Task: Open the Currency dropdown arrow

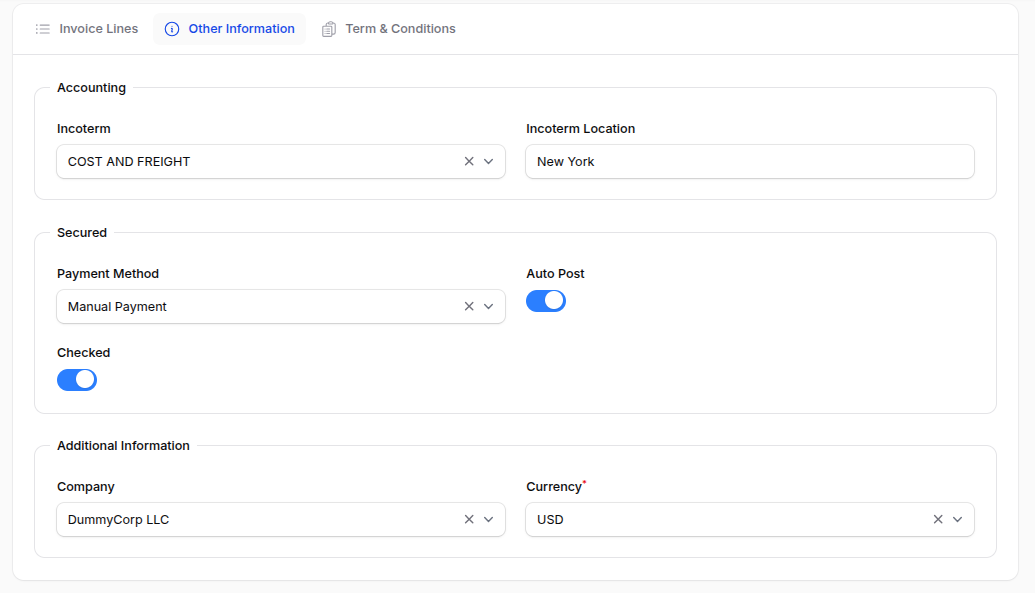Action: click(x=958, y=519)
